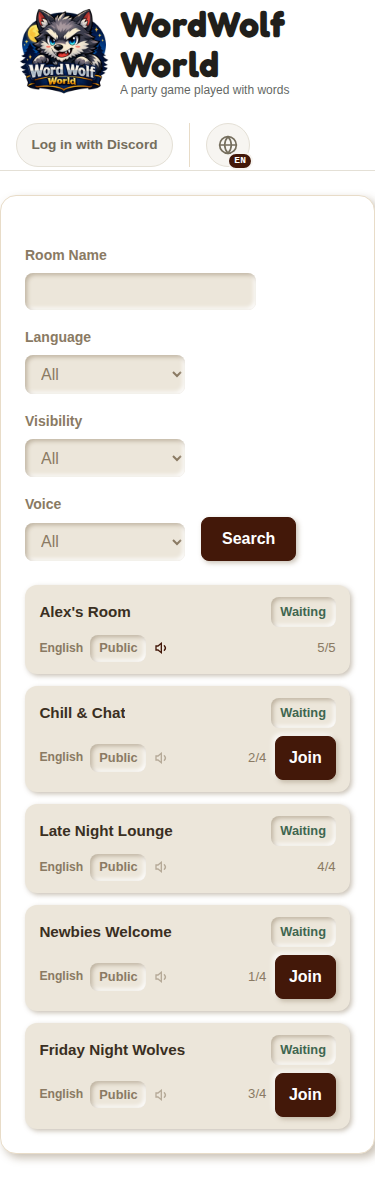The width and height of the screenshot is (375, 1178).
Task: Click the speaker icon in Newbies Welcome
Action: pyautogui.click(x=161, y=977)
